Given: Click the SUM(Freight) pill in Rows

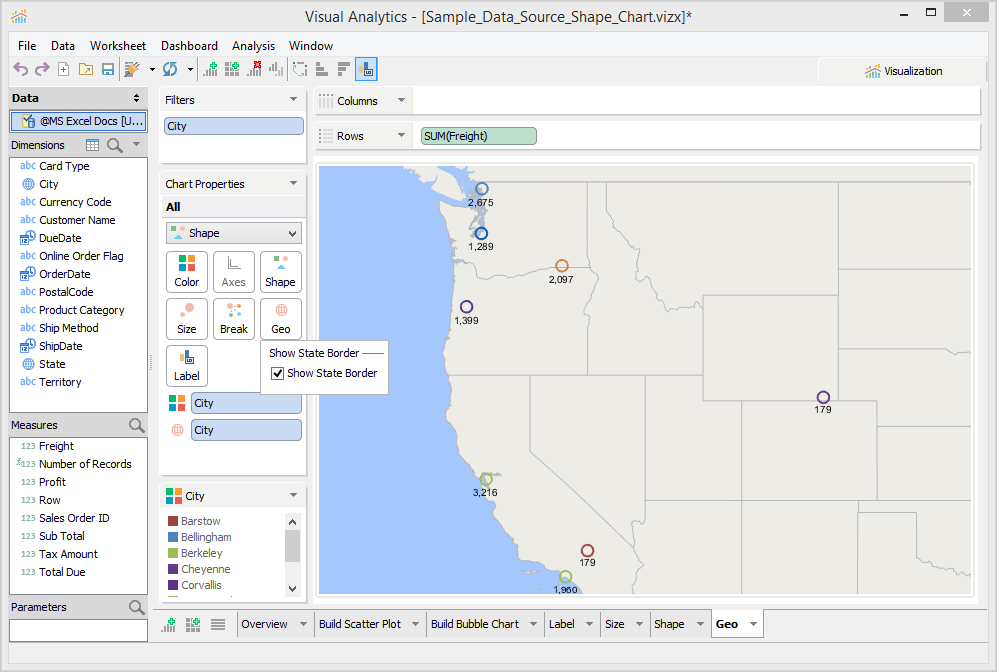Looking at the screenshot, I should [x=479, y=136].
